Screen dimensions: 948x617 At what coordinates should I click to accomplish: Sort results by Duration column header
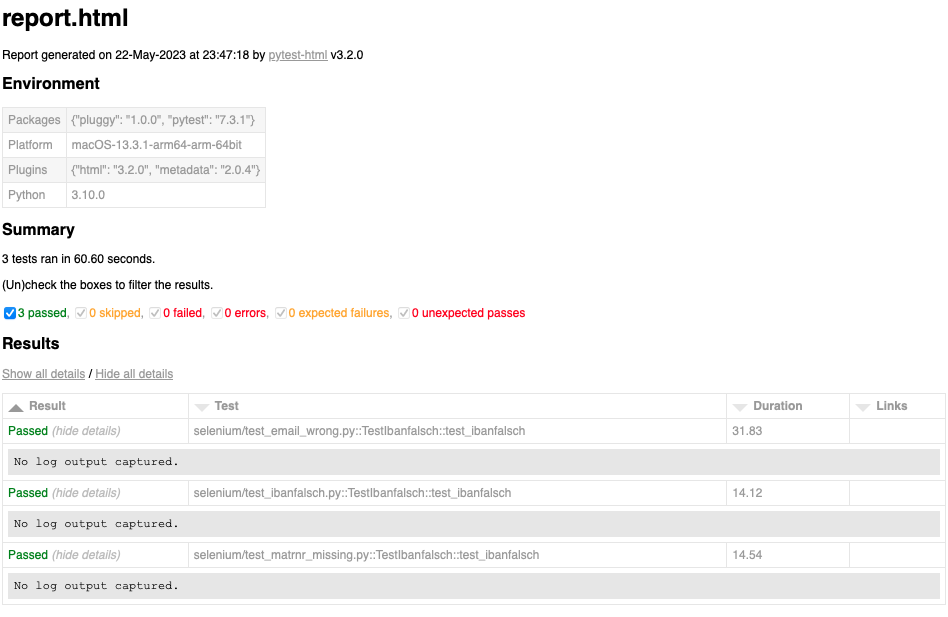tap(788, 406)
